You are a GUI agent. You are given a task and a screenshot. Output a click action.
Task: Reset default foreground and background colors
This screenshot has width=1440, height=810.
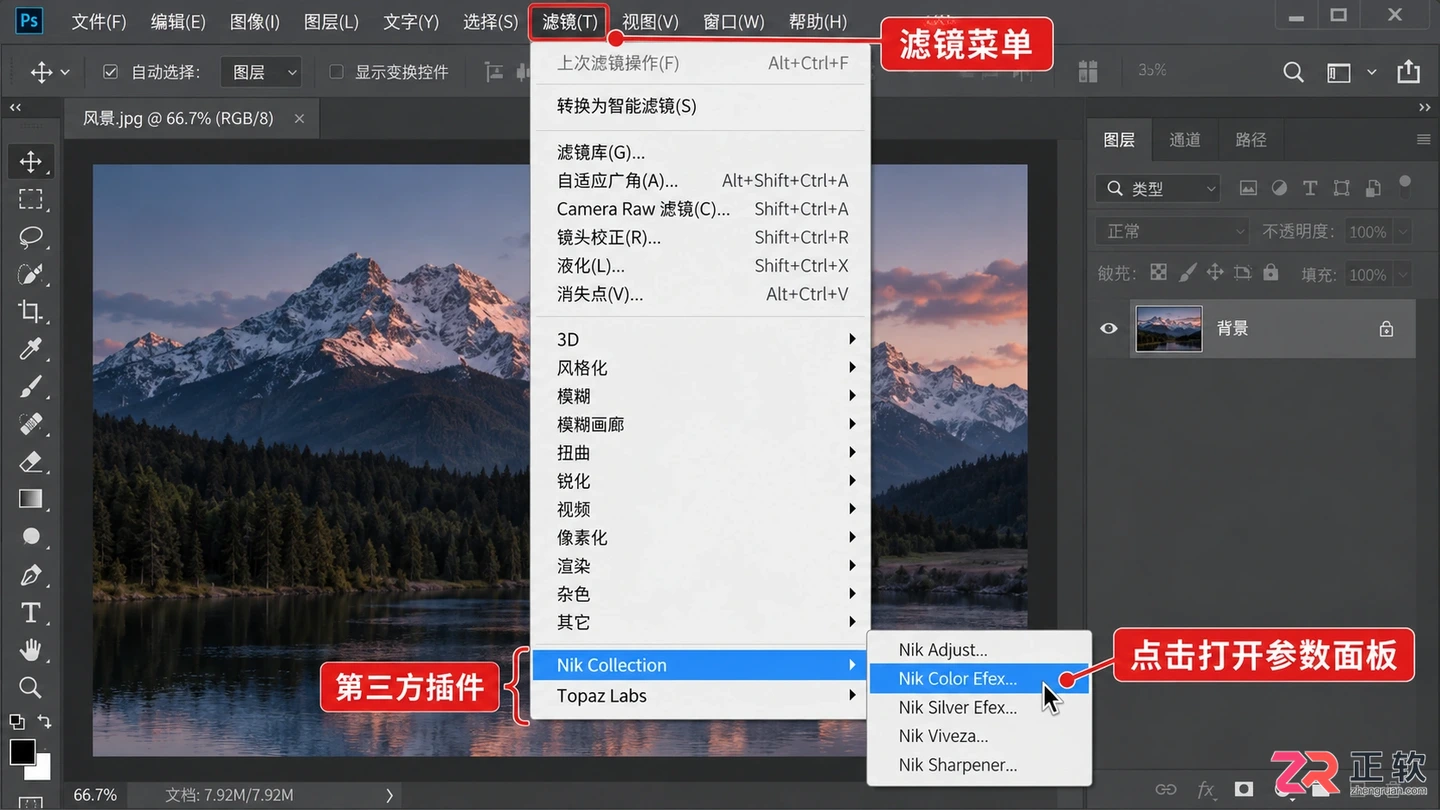pos(17,721)
